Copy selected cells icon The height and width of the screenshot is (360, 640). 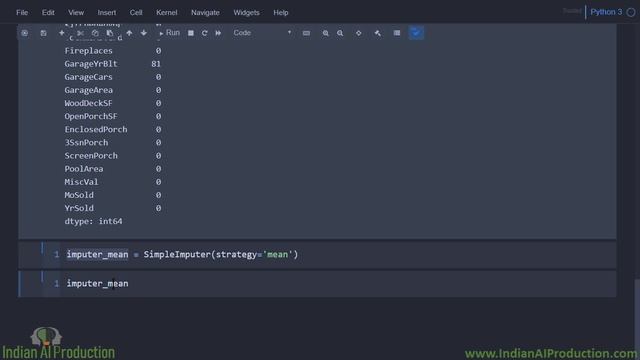point(95,33)
